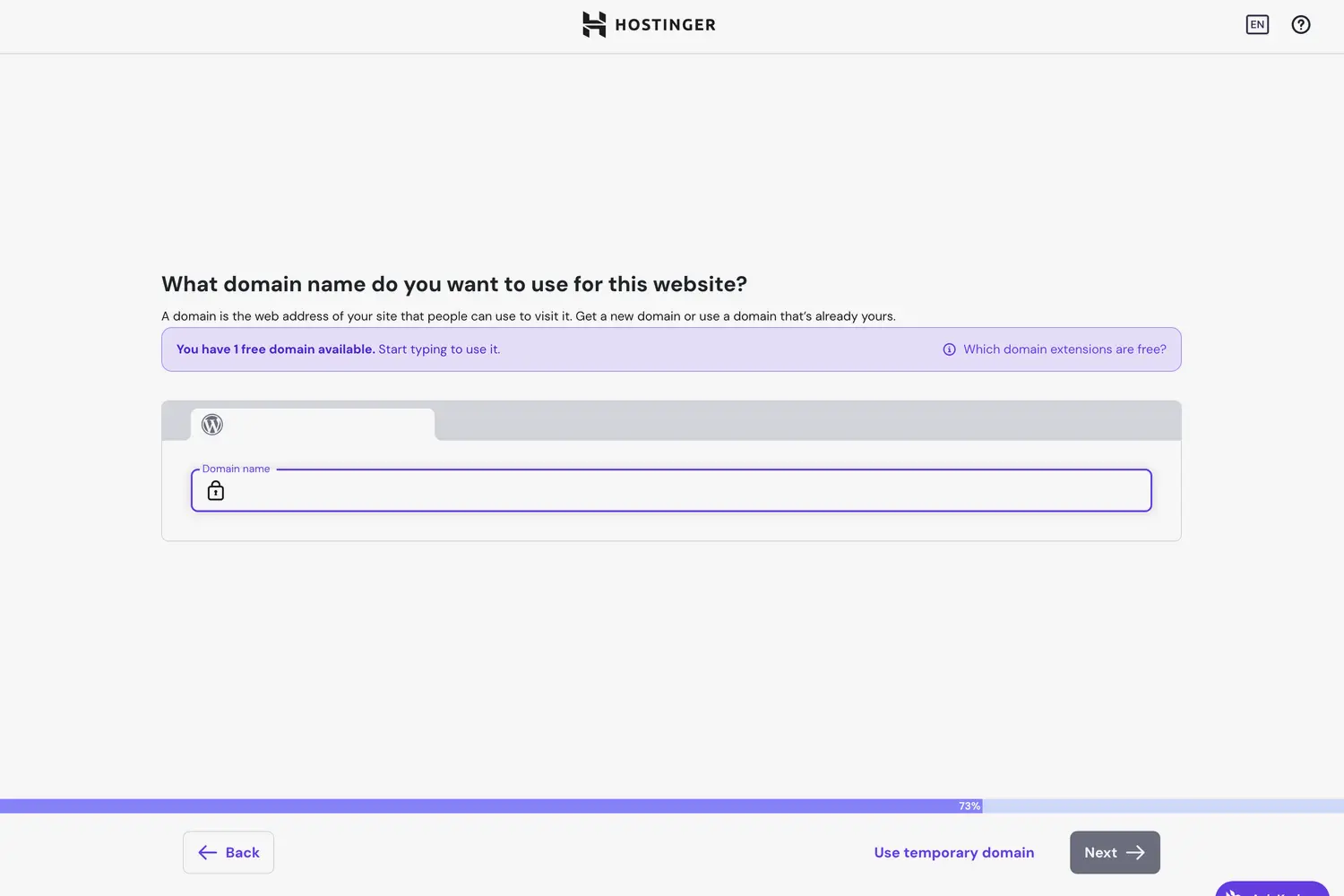Open the help question mark icon
The width and height of the screenshot is (1344, 896).
[x=1301, y=24]
